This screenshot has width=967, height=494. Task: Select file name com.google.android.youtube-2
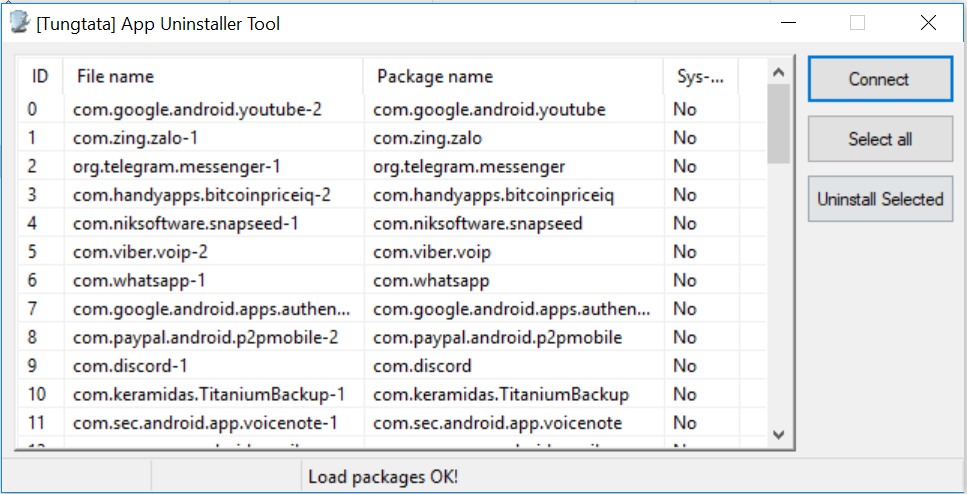(197, 109)
